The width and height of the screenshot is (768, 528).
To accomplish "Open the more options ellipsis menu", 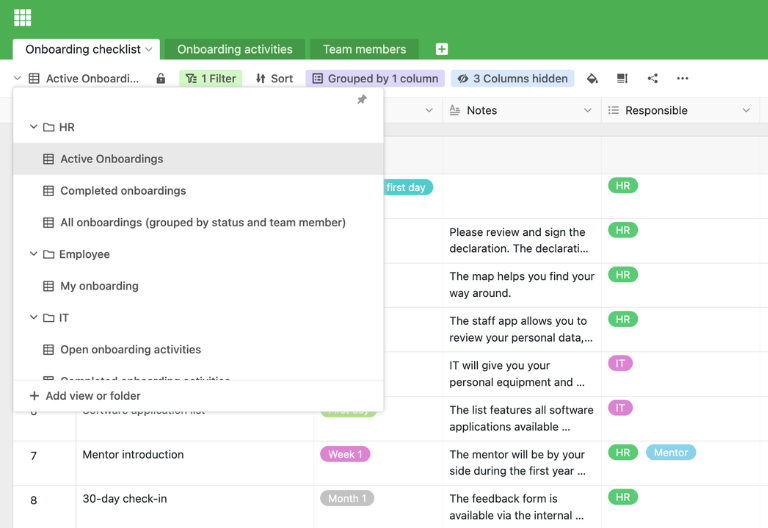I will pos(682,78).
